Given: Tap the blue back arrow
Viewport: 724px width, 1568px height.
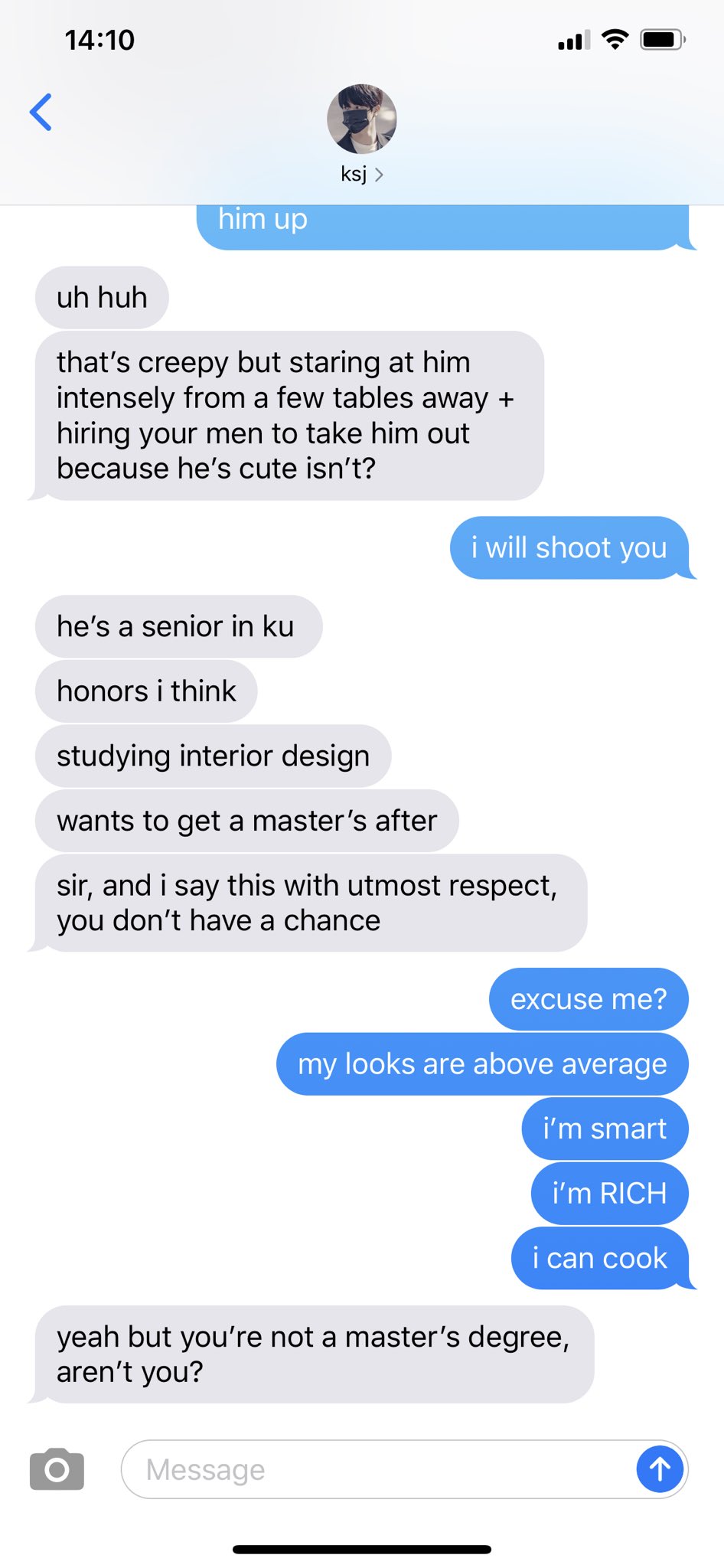Looking at the screenshot, I should tap(41, 113).
